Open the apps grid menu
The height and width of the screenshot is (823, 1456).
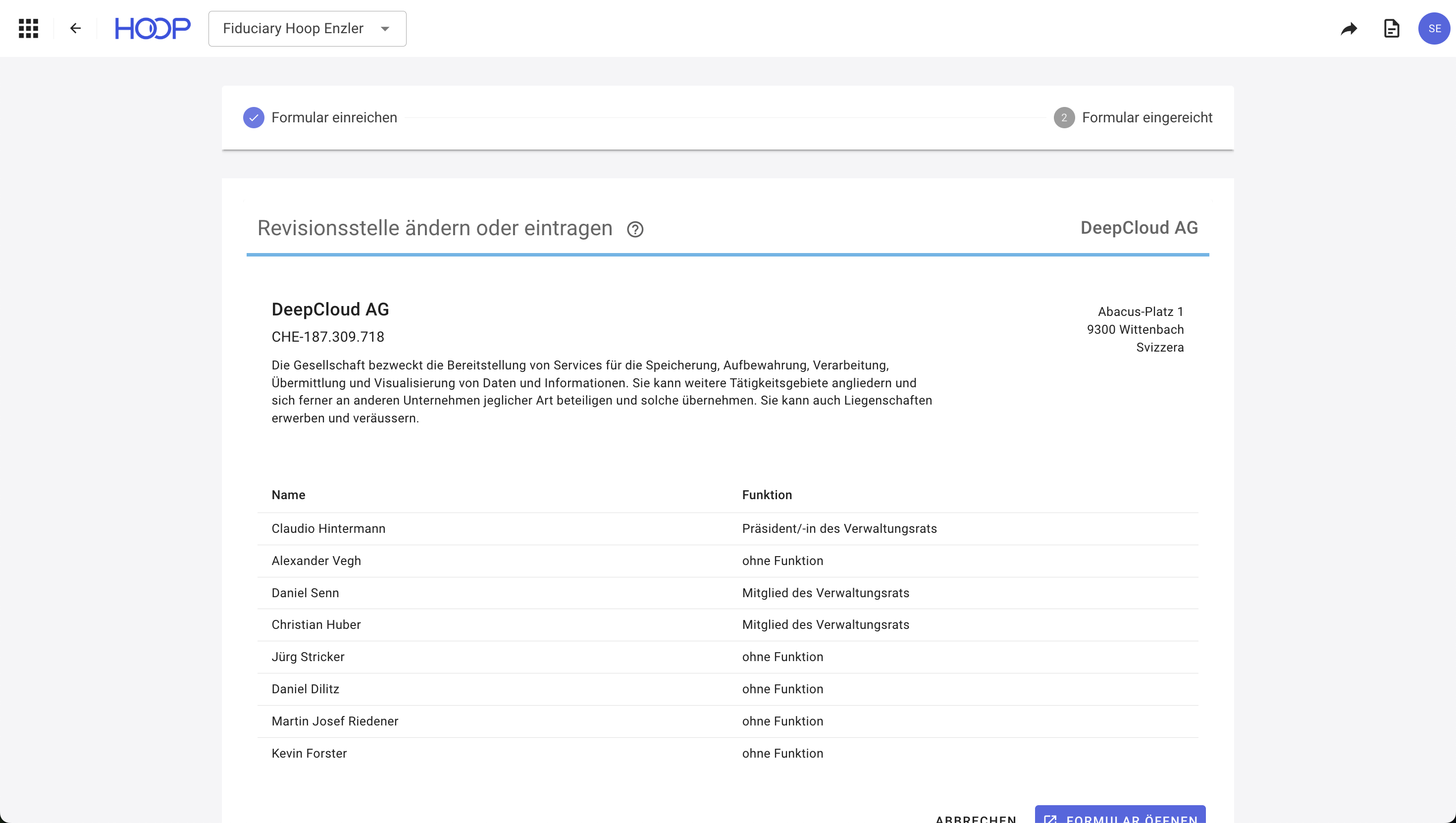[x=28, y=28]
